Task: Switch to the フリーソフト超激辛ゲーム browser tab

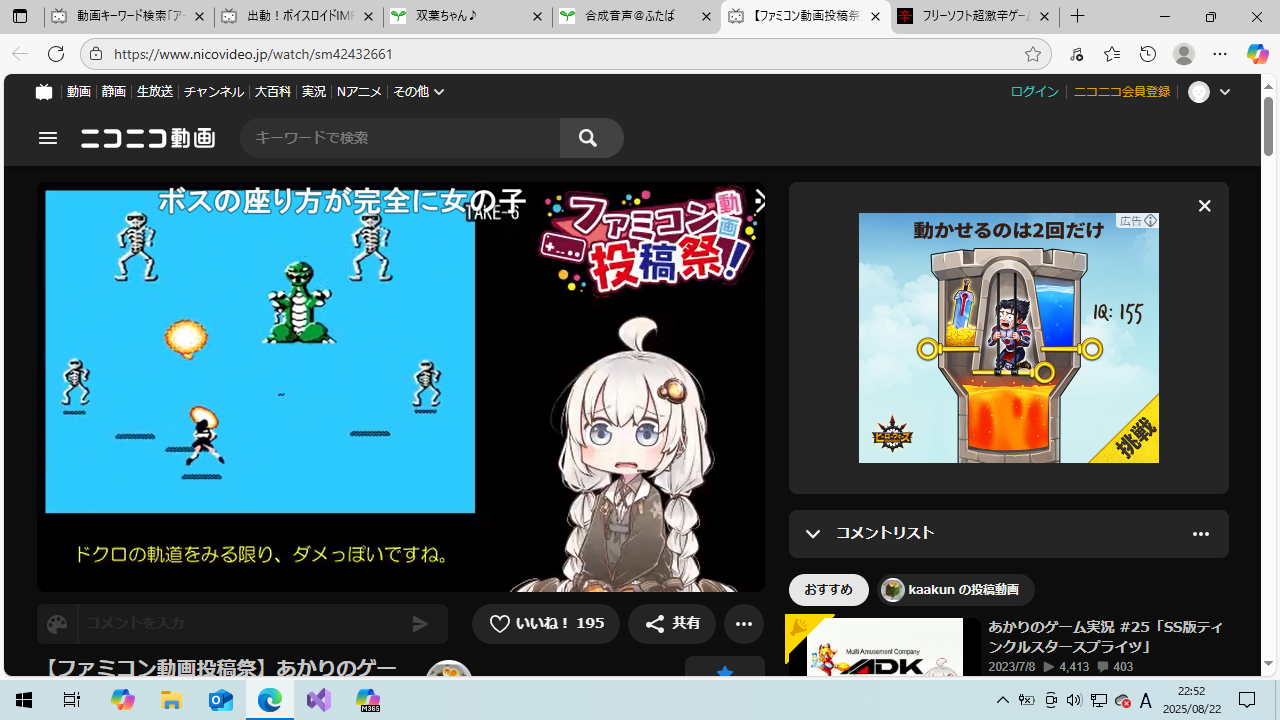Action: [975, 17]
